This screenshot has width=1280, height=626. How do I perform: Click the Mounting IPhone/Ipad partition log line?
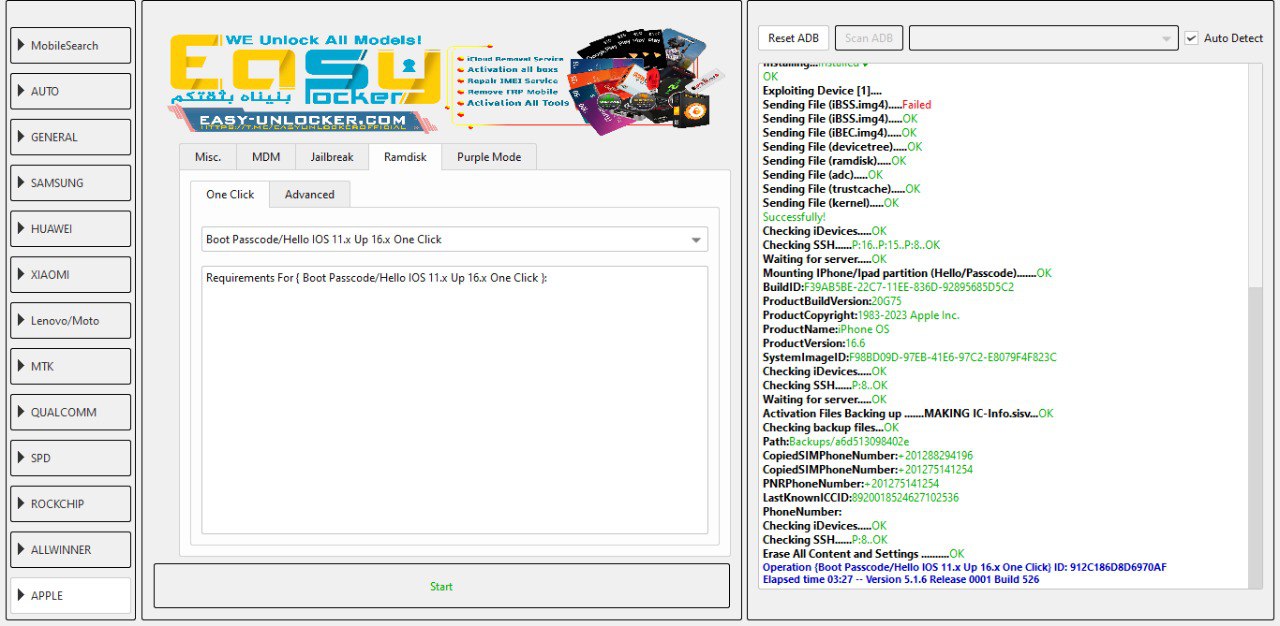point(907,273)
